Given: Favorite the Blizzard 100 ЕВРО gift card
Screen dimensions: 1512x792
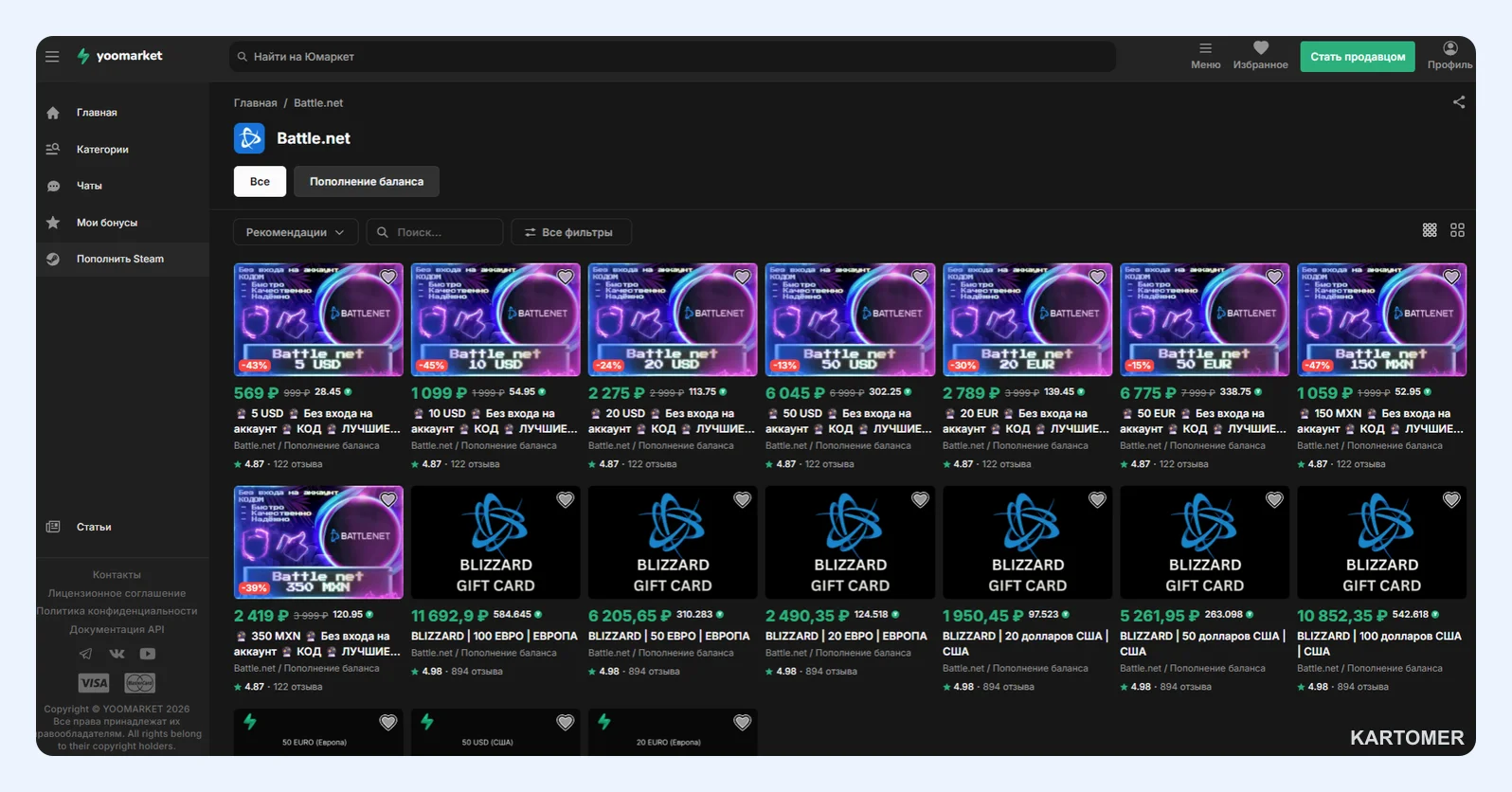Looking at the screenshot, I should (566, 499).
